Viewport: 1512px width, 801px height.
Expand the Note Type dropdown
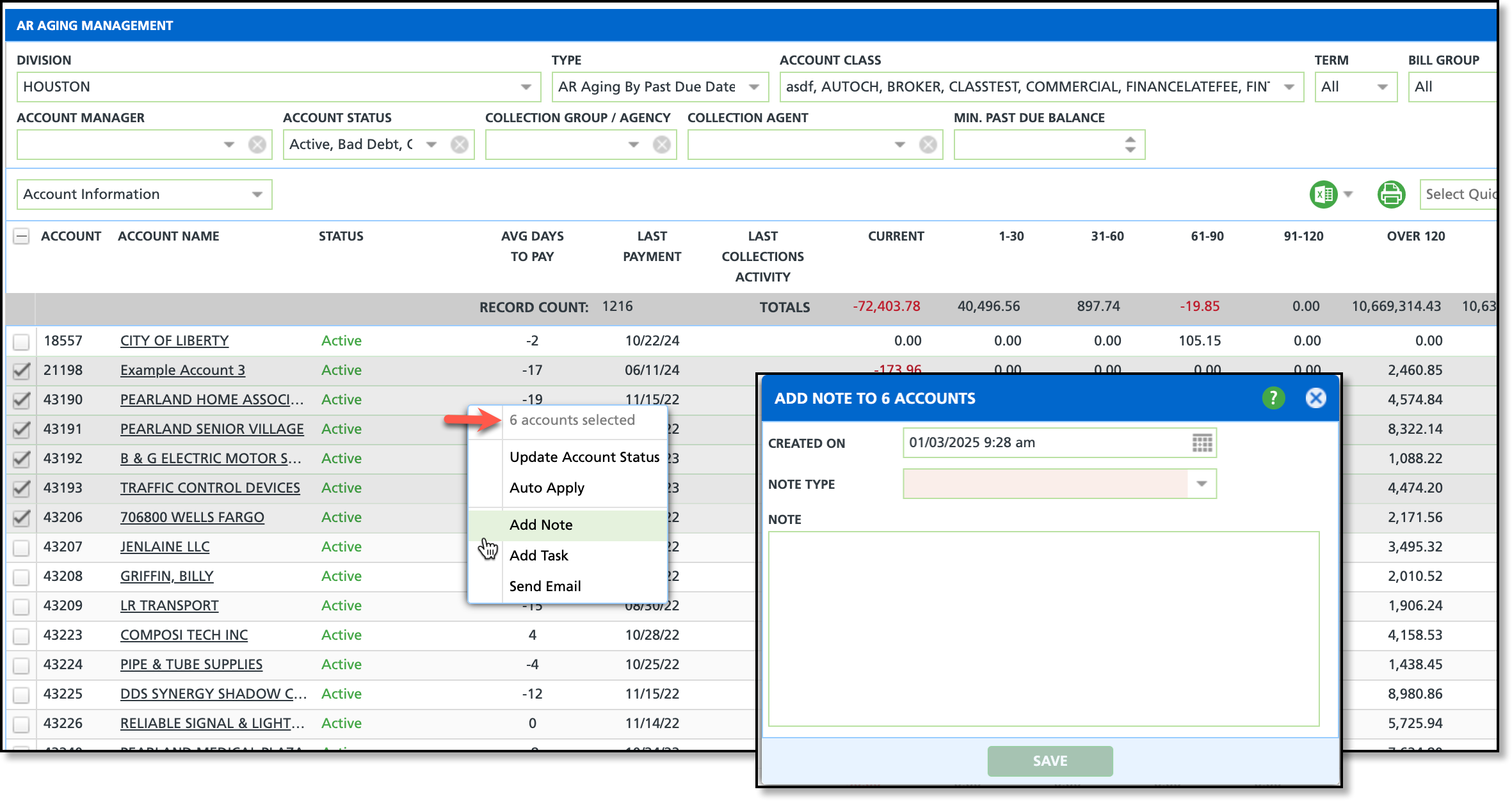pyautogui.click(x=1202, y=484)
